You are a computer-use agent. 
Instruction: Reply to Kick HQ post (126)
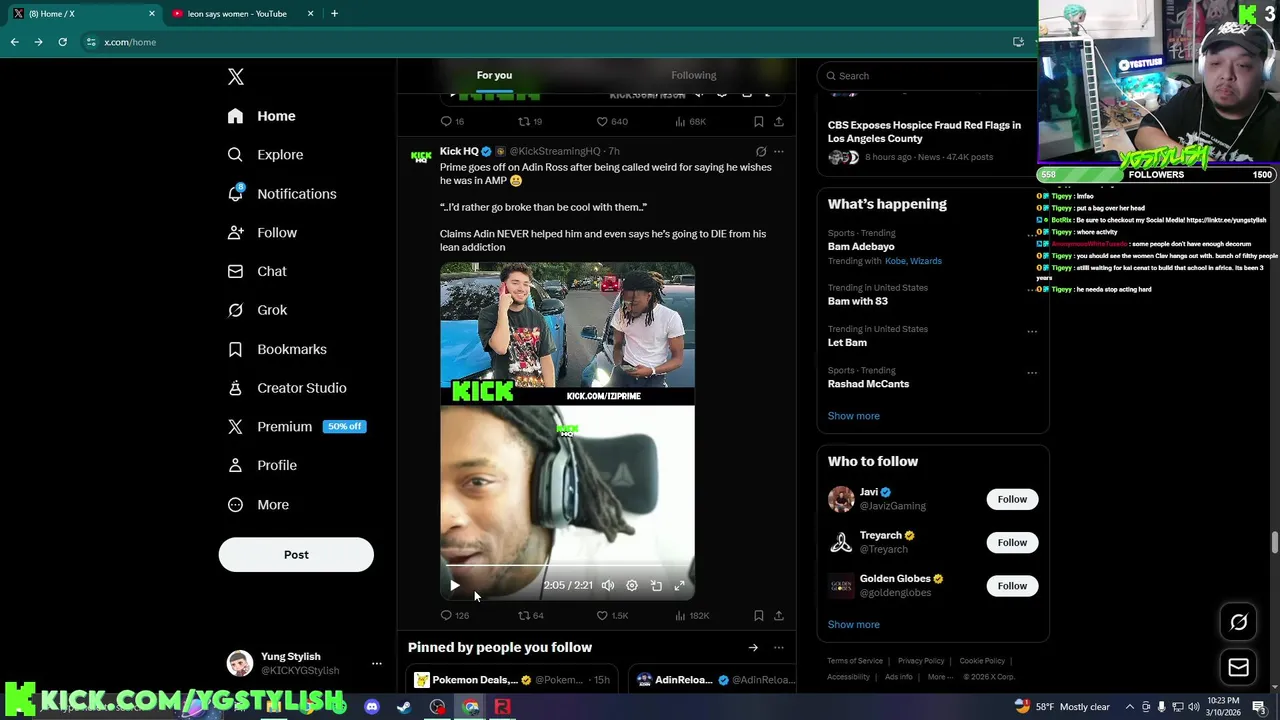(x=455, y=616)
